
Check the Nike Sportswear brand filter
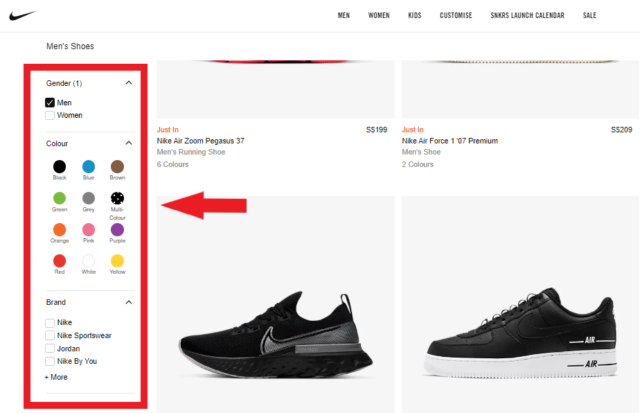point(50,335)
